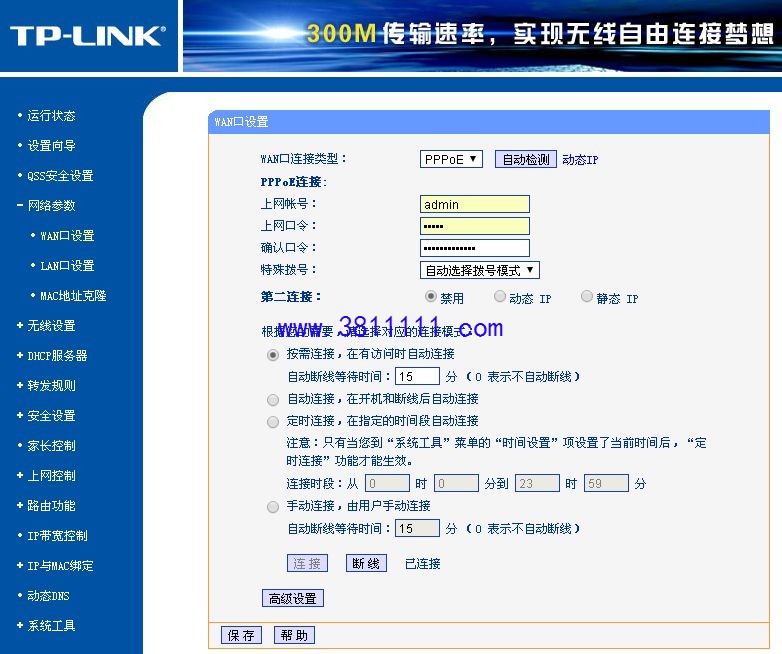Open 高级设置 advanced settings

point(293,598)
